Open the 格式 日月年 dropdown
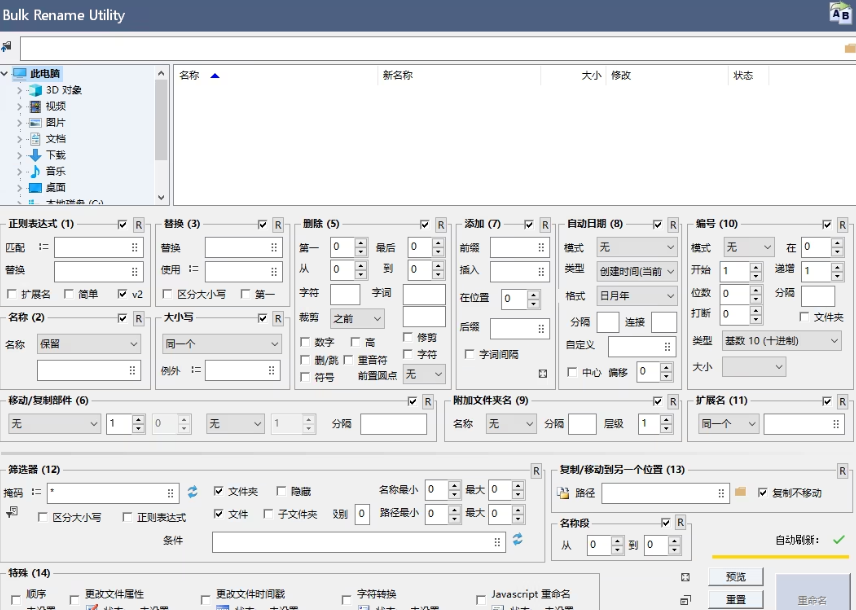Viewport: 856px width, 610px height. click(x=637, y=295)
